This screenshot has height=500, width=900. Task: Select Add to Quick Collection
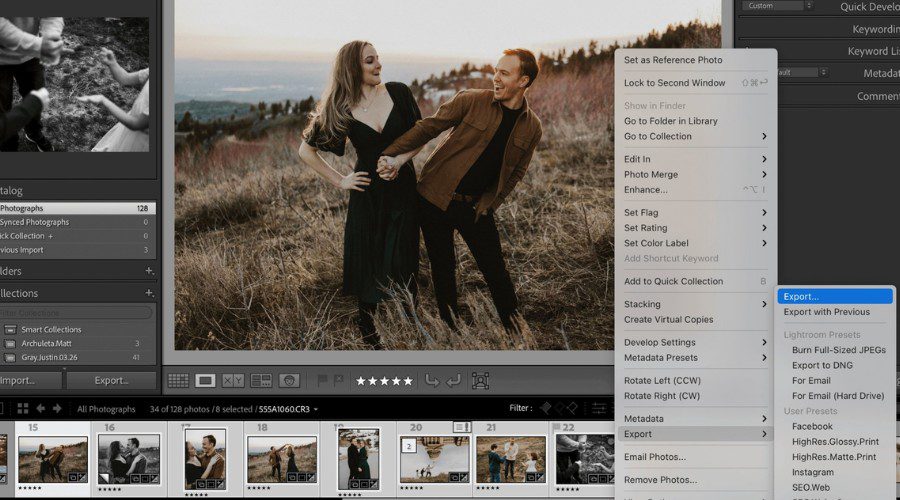point(696,281)
